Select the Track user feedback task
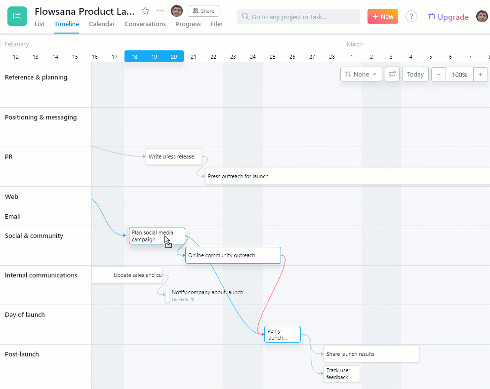 (x=342, y=374)
